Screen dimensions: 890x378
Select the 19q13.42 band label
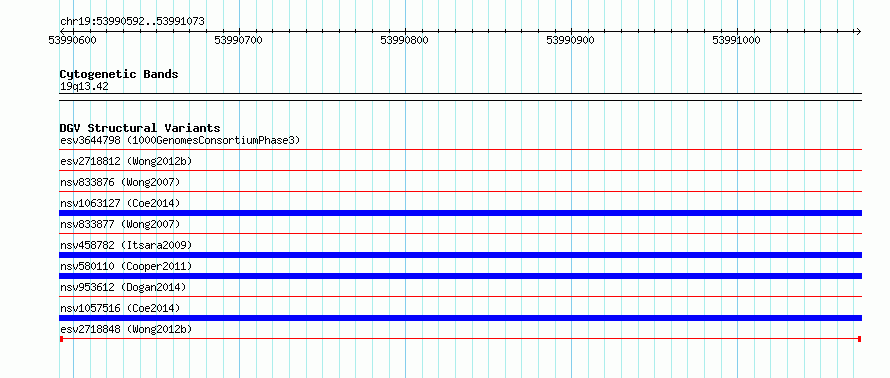click(x=84, y=87)
